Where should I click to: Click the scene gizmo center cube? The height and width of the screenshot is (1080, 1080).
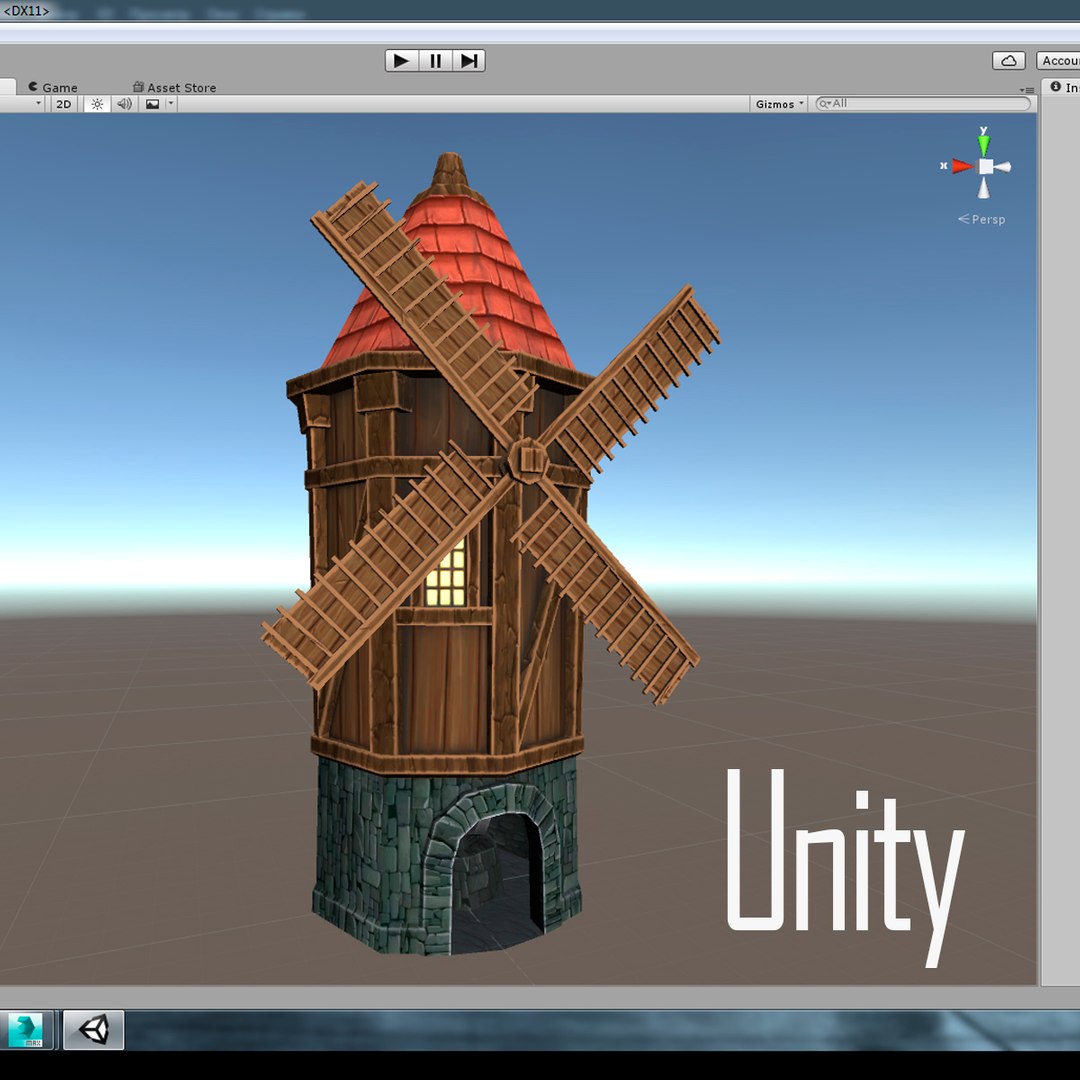point(986,167)
